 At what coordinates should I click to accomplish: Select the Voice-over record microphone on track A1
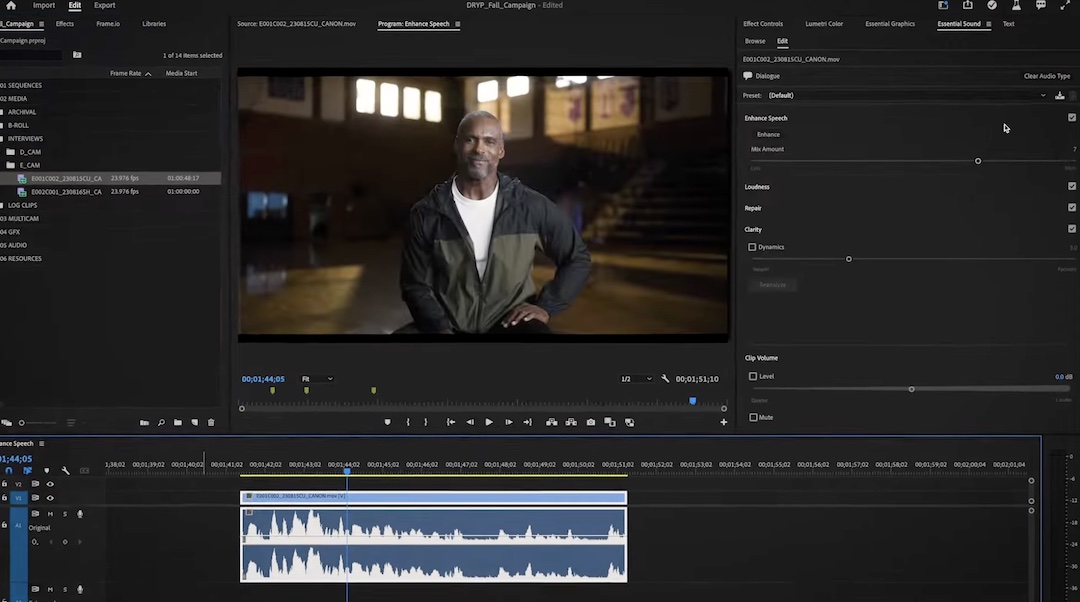click(80, 513)
